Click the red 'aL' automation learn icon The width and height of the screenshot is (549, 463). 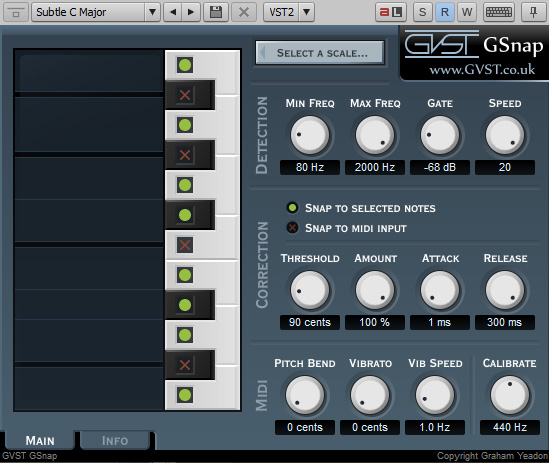tap(391, 13)
